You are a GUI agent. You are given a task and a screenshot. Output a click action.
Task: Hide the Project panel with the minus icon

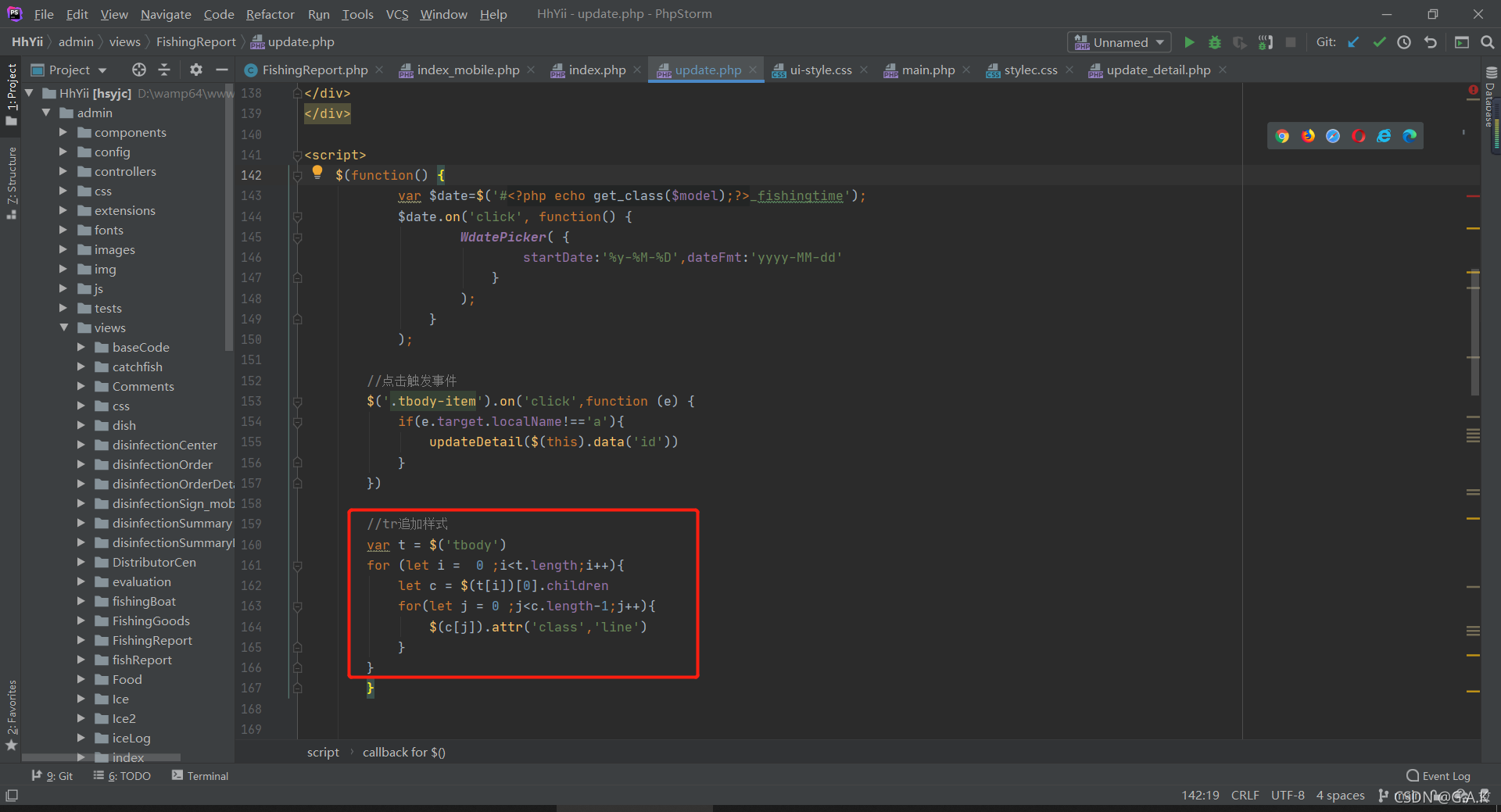221,70
